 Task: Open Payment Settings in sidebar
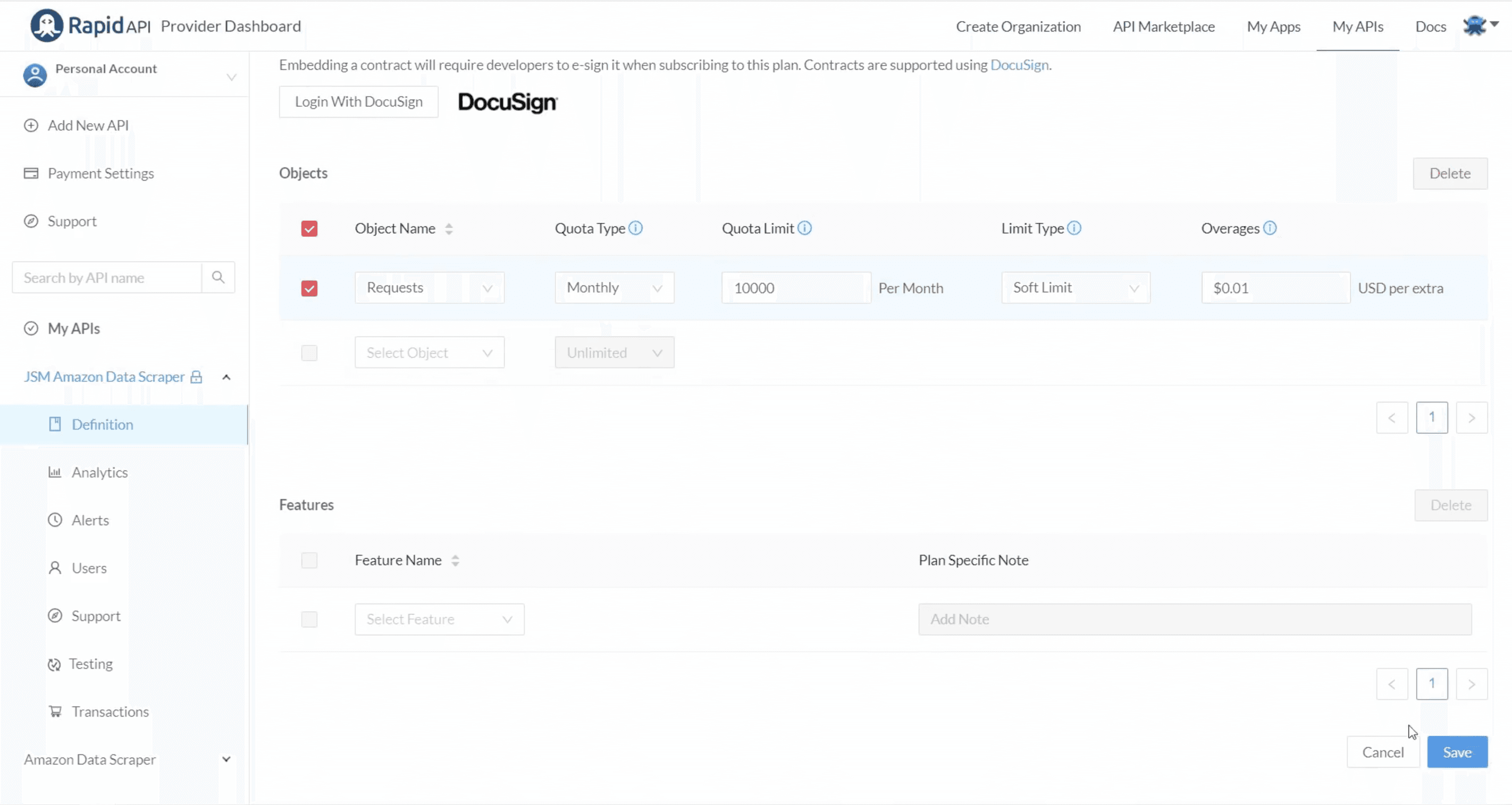101,173
